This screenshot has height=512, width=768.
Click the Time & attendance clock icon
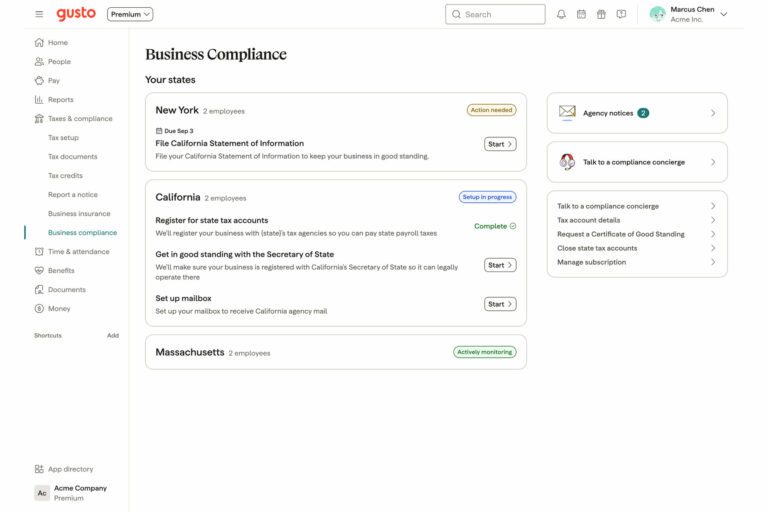point(39,251)
